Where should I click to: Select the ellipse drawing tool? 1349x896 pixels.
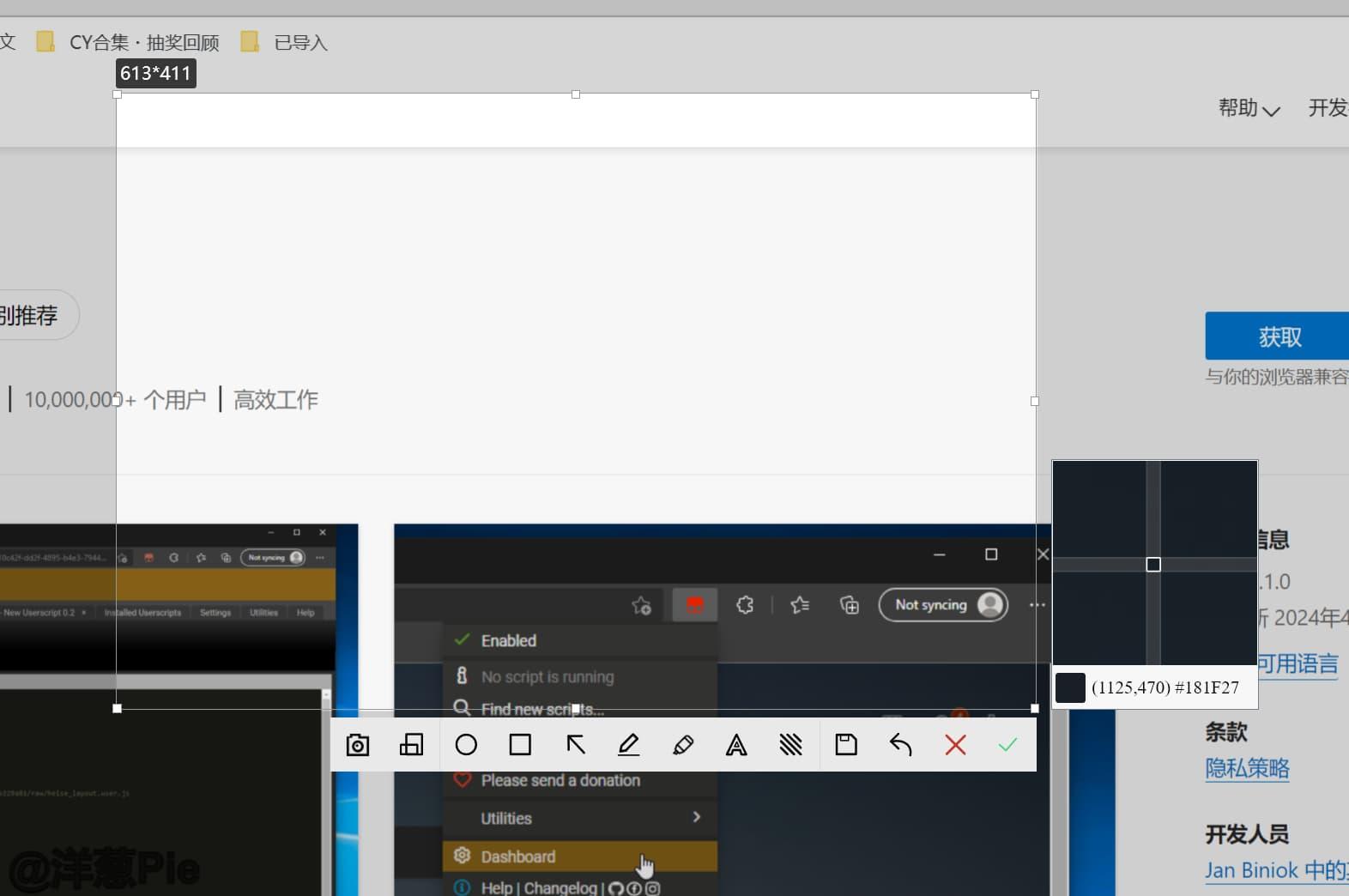[x=466, y=745]
